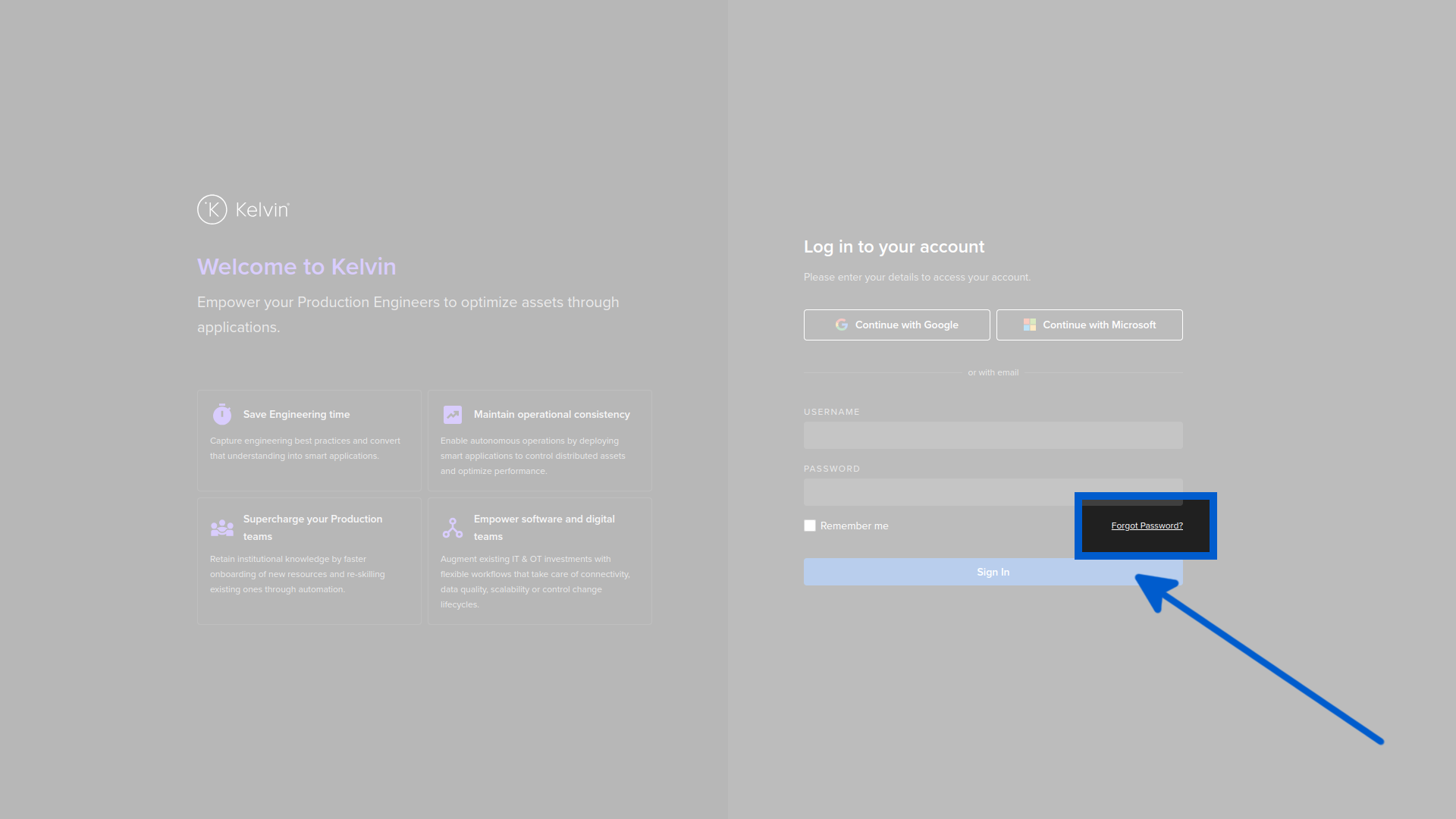The image size is (1456, 819).
Task: Click the chart icon on Maintain operational consistency card
Action: pyautogui.click(x=452, y=414)
